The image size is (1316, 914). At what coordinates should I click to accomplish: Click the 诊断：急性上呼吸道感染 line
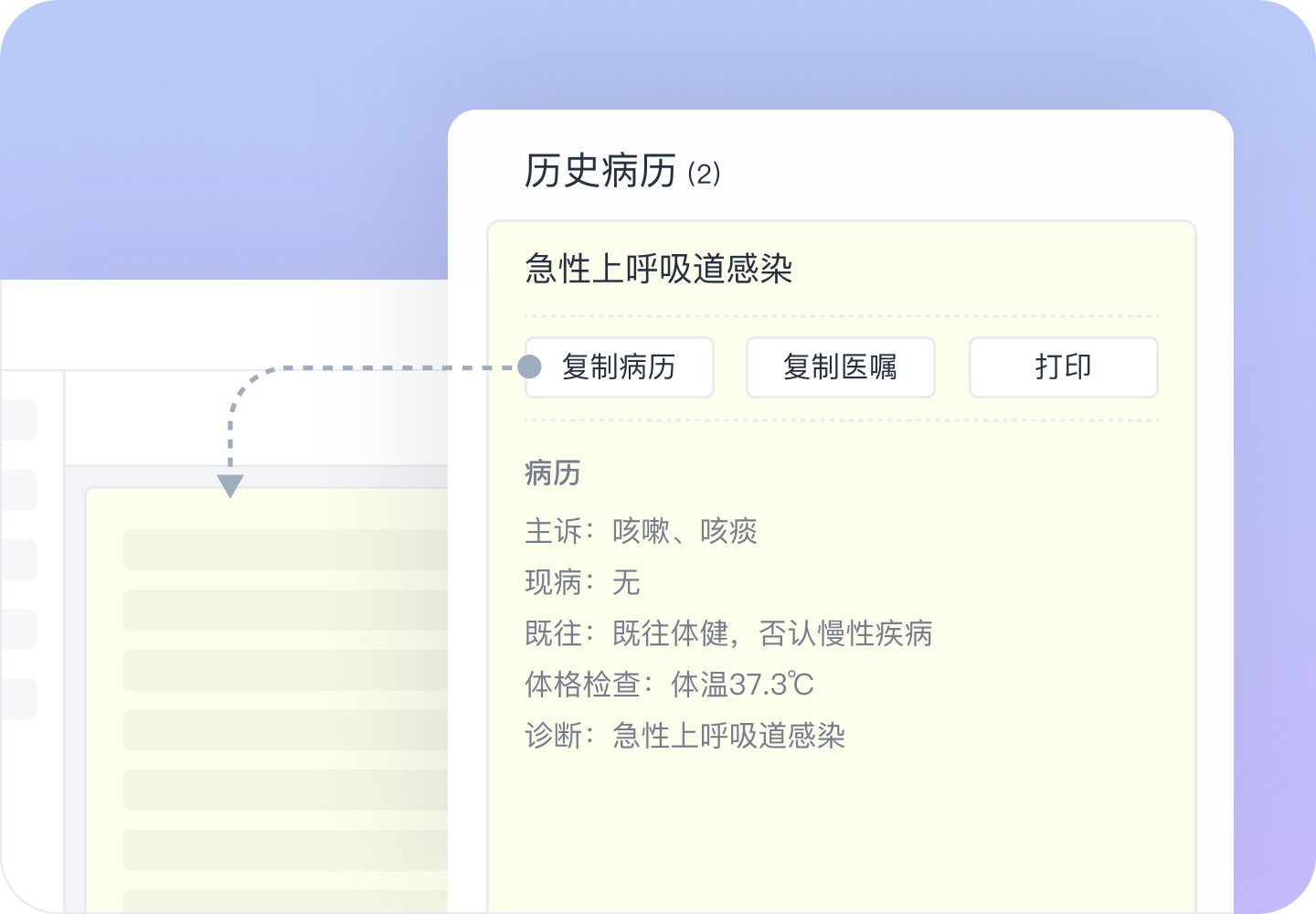(685, 736)
